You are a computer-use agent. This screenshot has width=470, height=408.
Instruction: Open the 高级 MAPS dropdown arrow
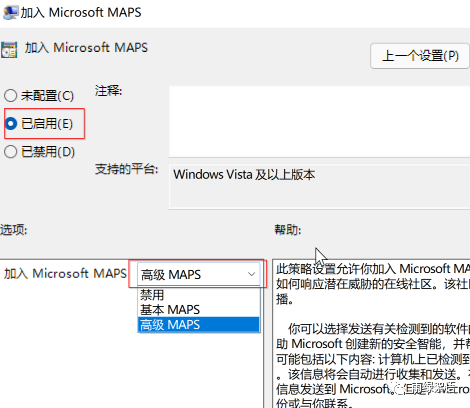tap(252, 274)
